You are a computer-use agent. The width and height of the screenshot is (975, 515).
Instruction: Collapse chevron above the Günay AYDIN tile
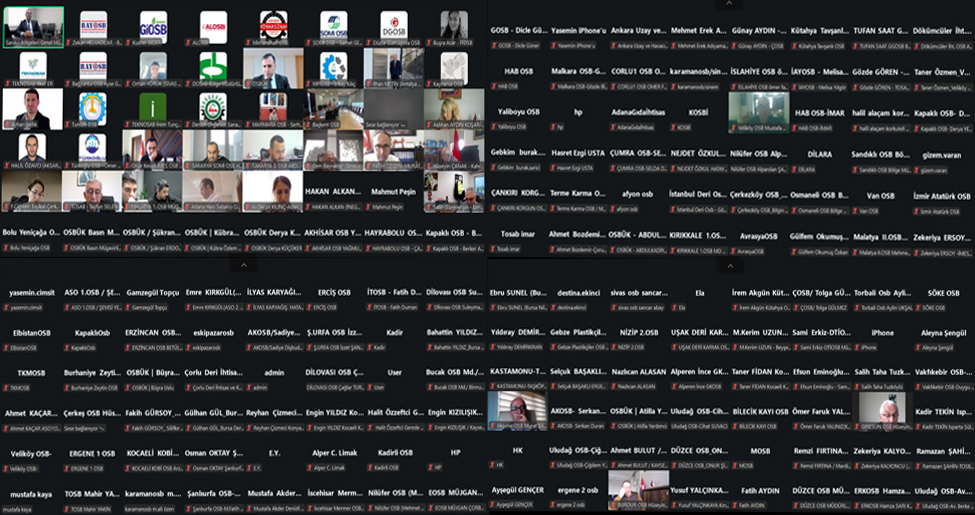[x=730, y=4]
